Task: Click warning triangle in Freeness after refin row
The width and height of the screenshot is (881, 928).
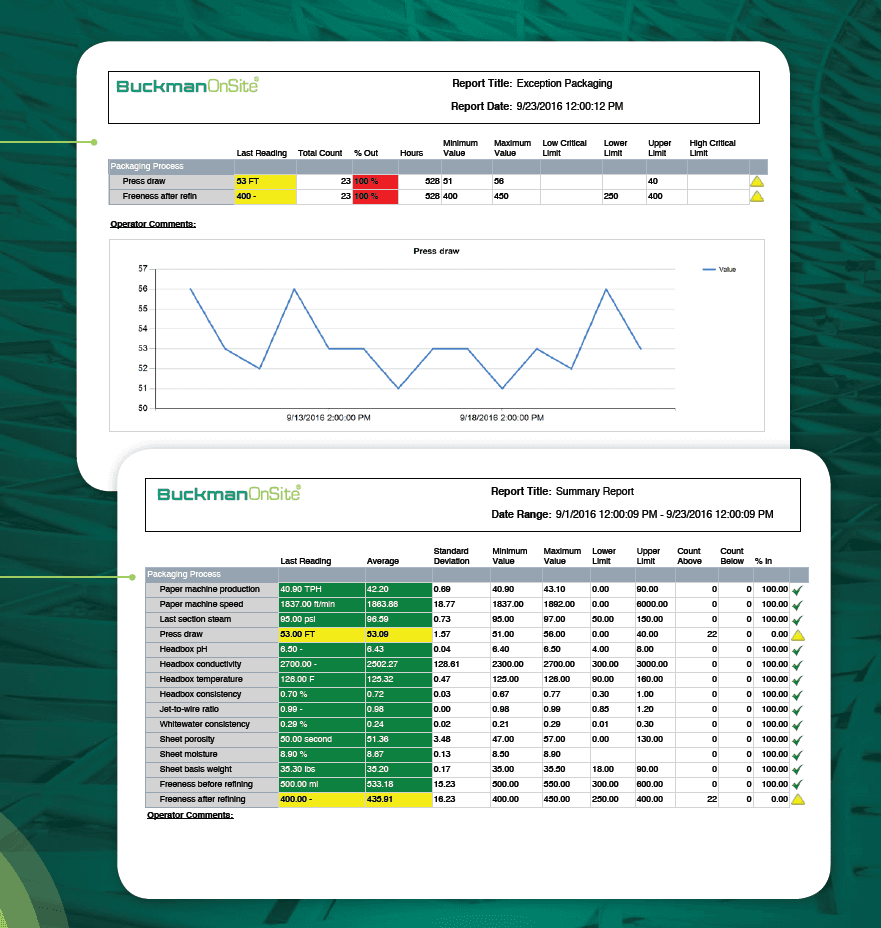Action: 757,196
